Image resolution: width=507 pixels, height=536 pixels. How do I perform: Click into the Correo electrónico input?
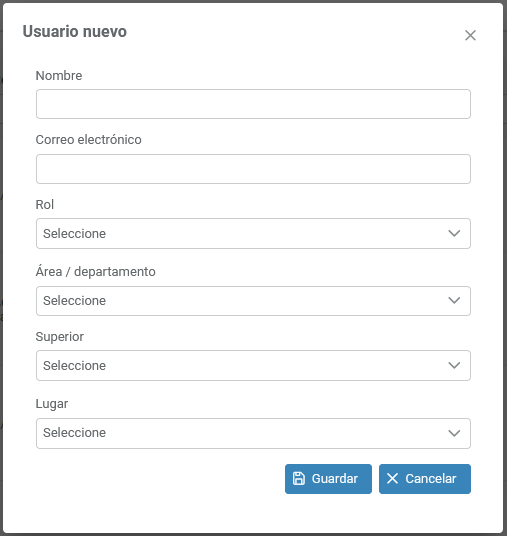click(253, 169)
